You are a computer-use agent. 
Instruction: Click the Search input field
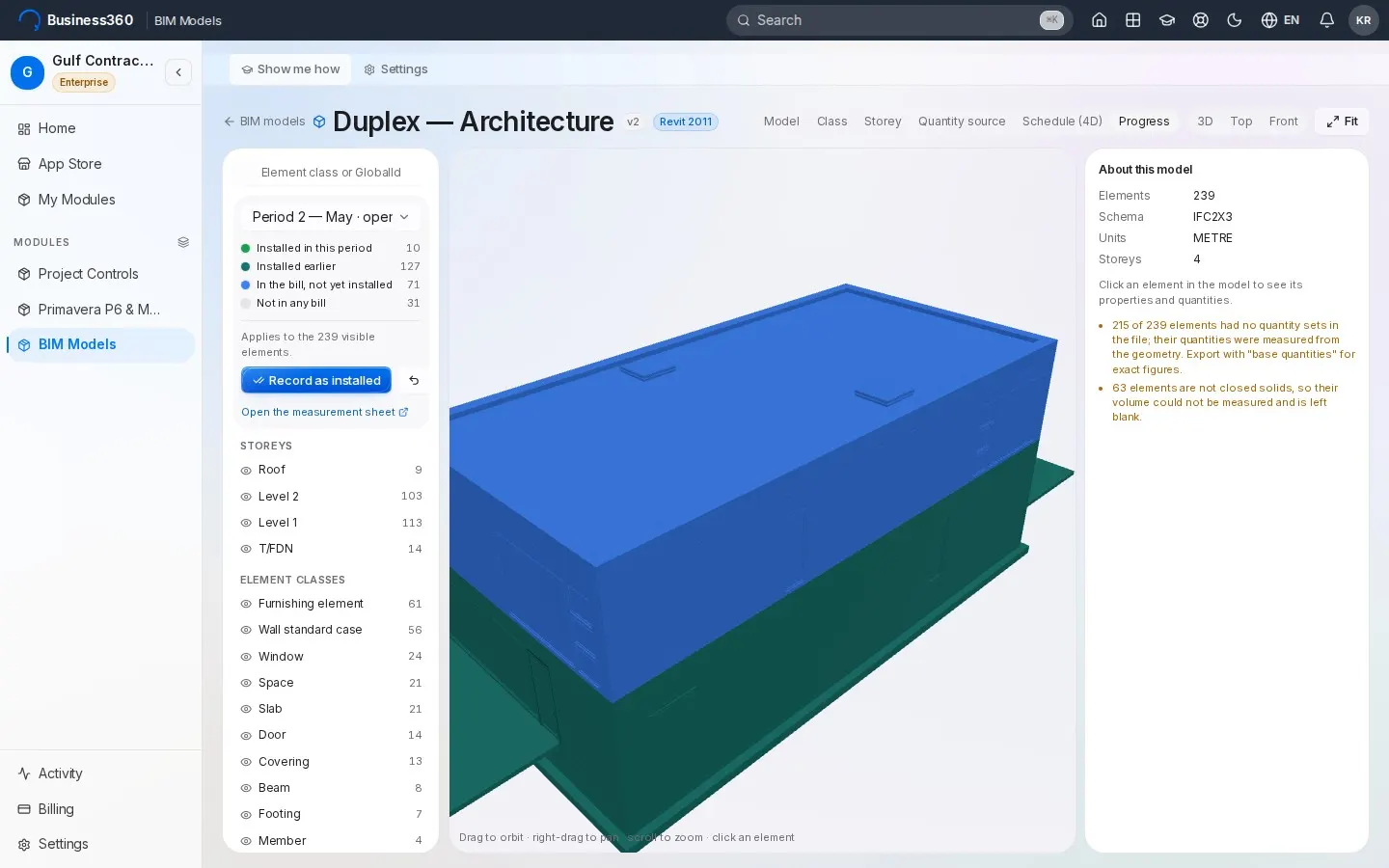click(901, 20)
